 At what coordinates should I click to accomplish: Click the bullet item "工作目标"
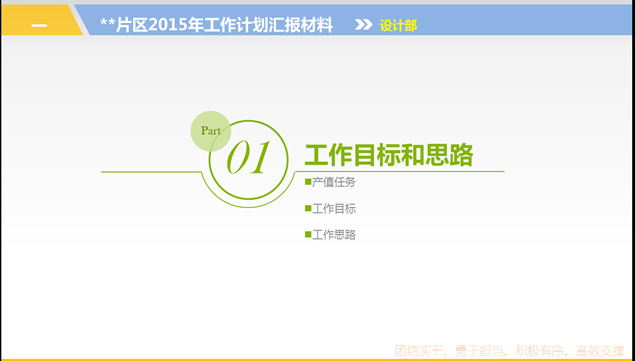(x=334, y=209)
